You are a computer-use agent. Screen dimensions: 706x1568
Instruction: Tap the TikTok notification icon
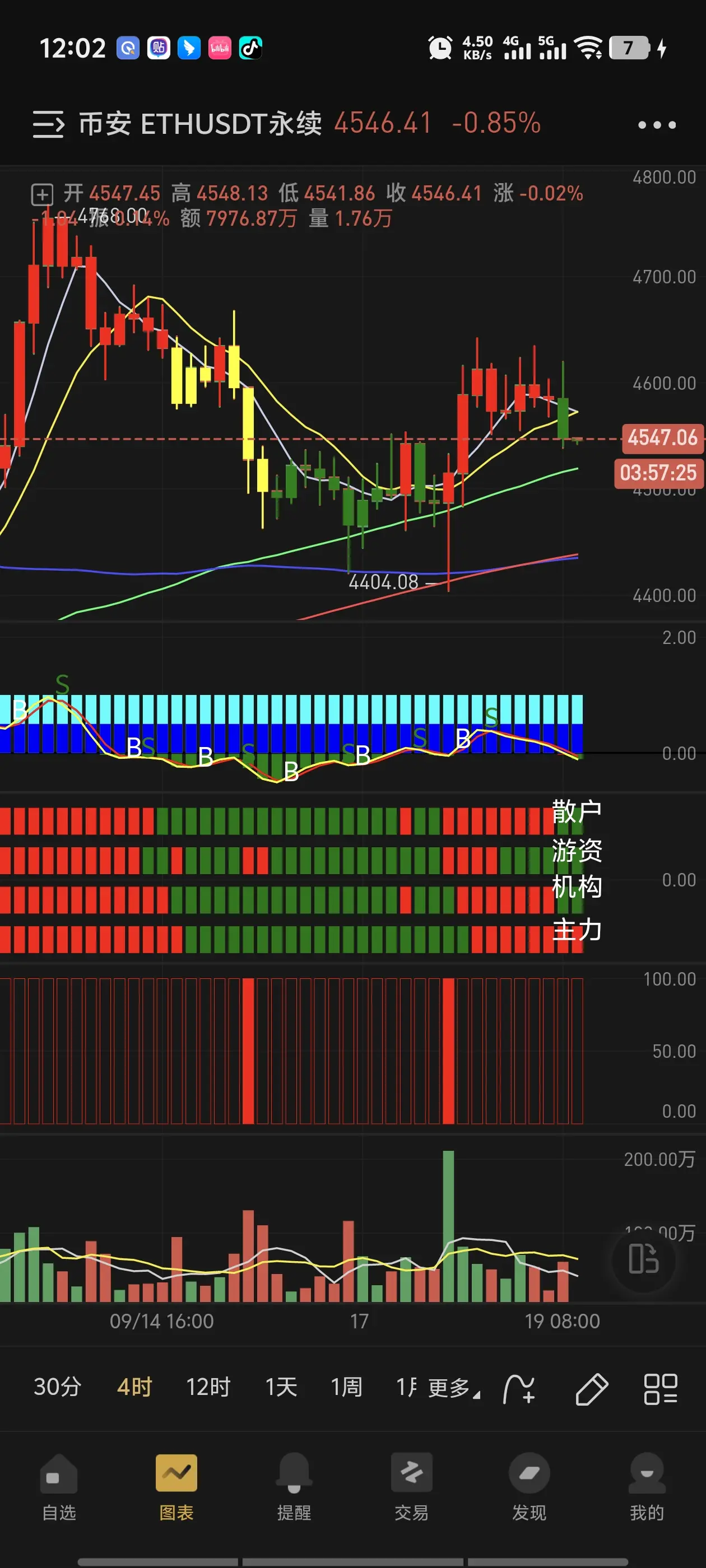click(250, 48)
